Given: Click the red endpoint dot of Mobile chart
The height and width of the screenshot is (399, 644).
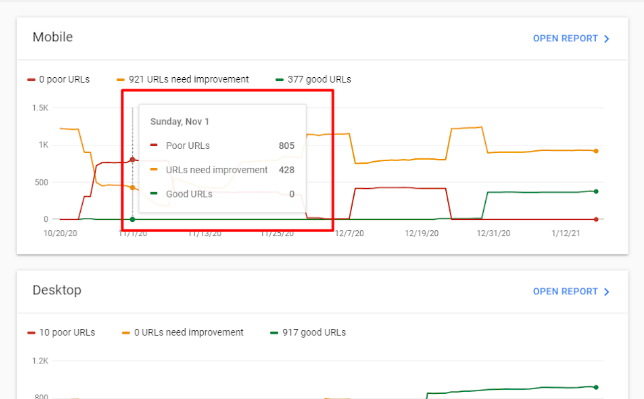Looking at the screenshot, I should (x=596, y=219).
